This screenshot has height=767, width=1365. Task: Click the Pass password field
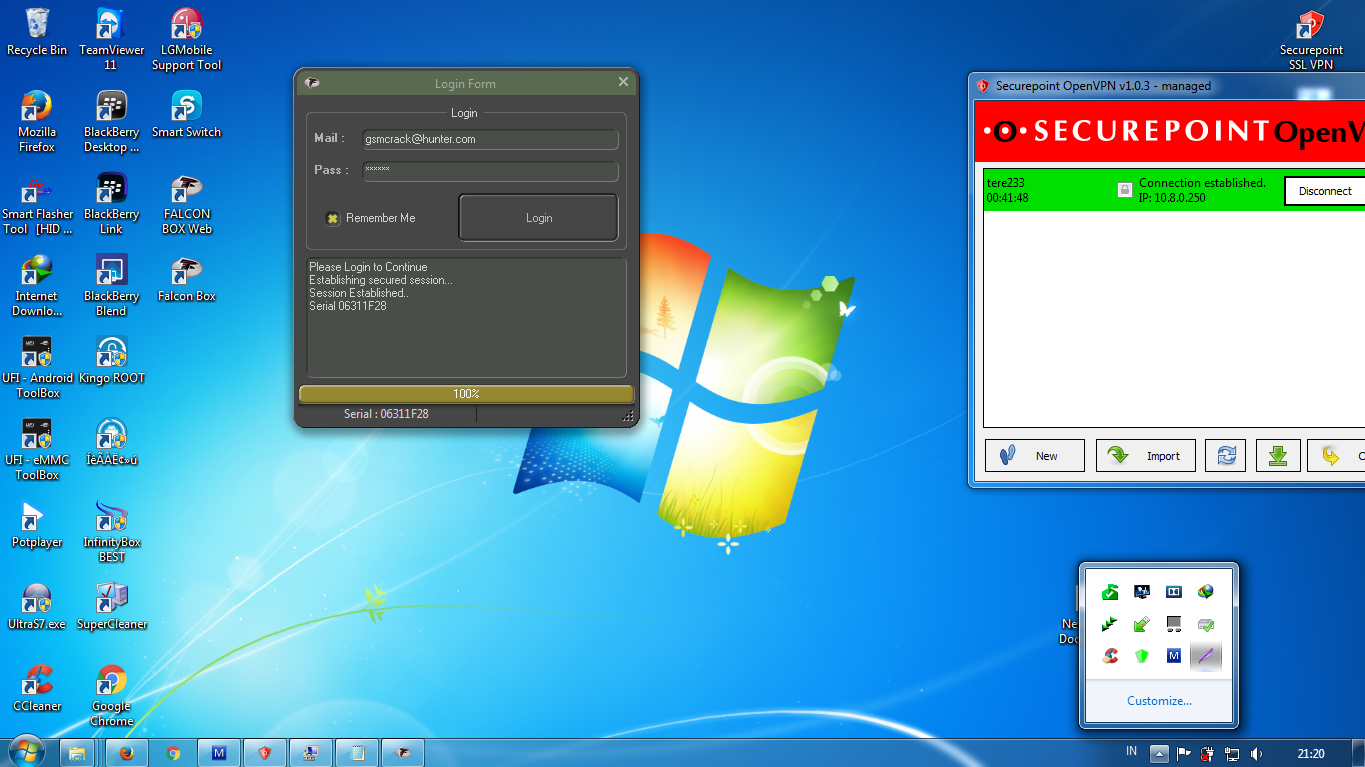[x=490, y=171]
